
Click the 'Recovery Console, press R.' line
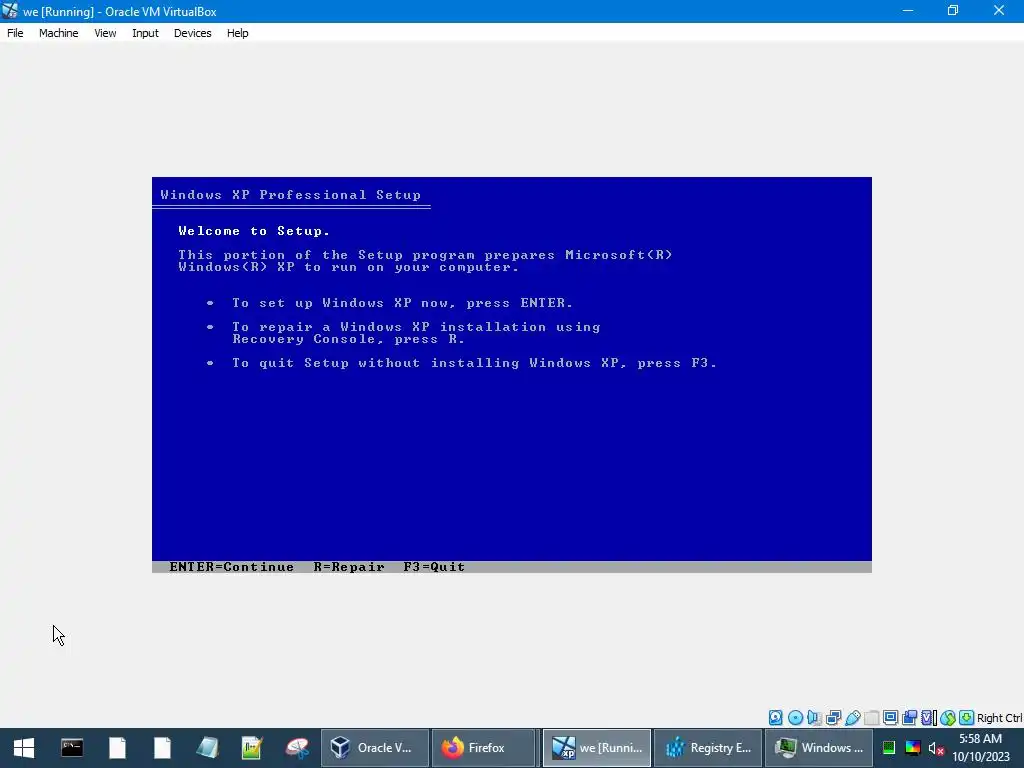pos(349,339)
